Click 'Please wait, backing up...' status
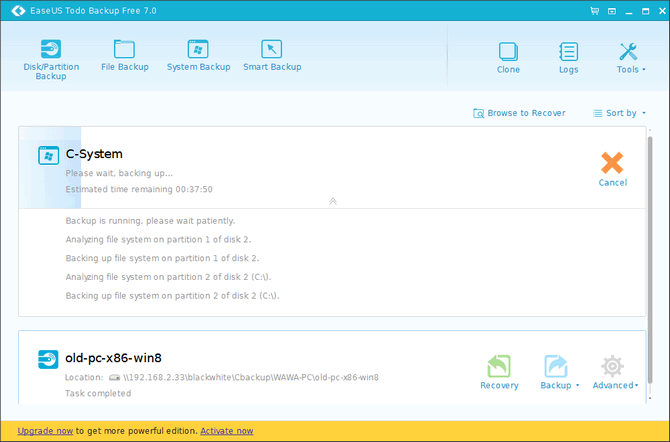Screen dimensions: 670x442 119,173
